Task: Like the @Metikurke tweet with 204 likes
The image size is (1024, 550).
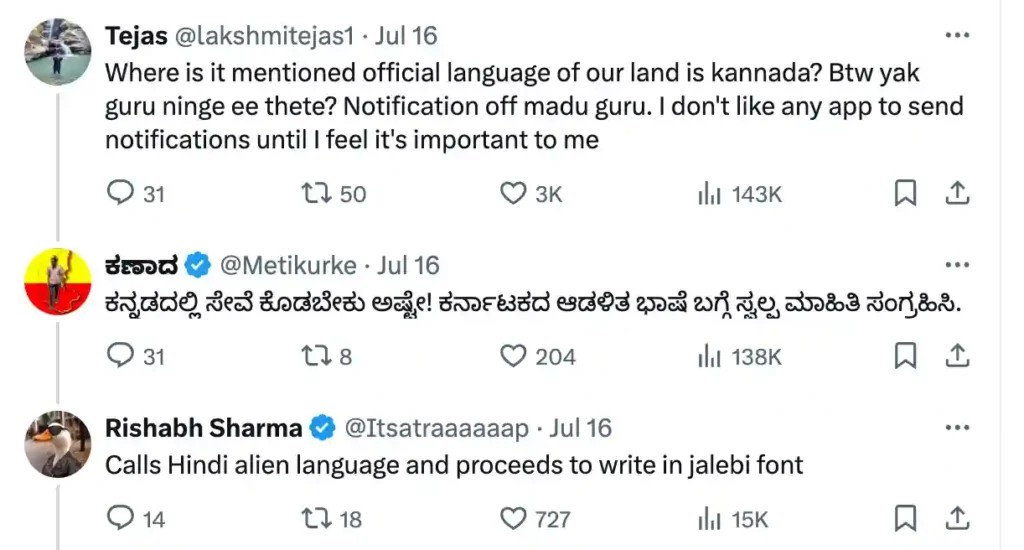Action: pos(513,356)
